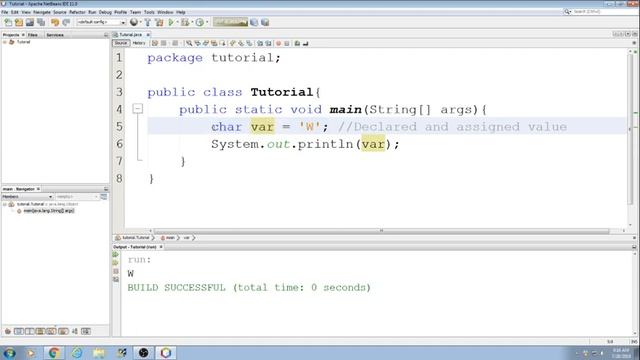Click the globe browser icon in toolbar
Screen dimensions: 640x360
[133, 22]
